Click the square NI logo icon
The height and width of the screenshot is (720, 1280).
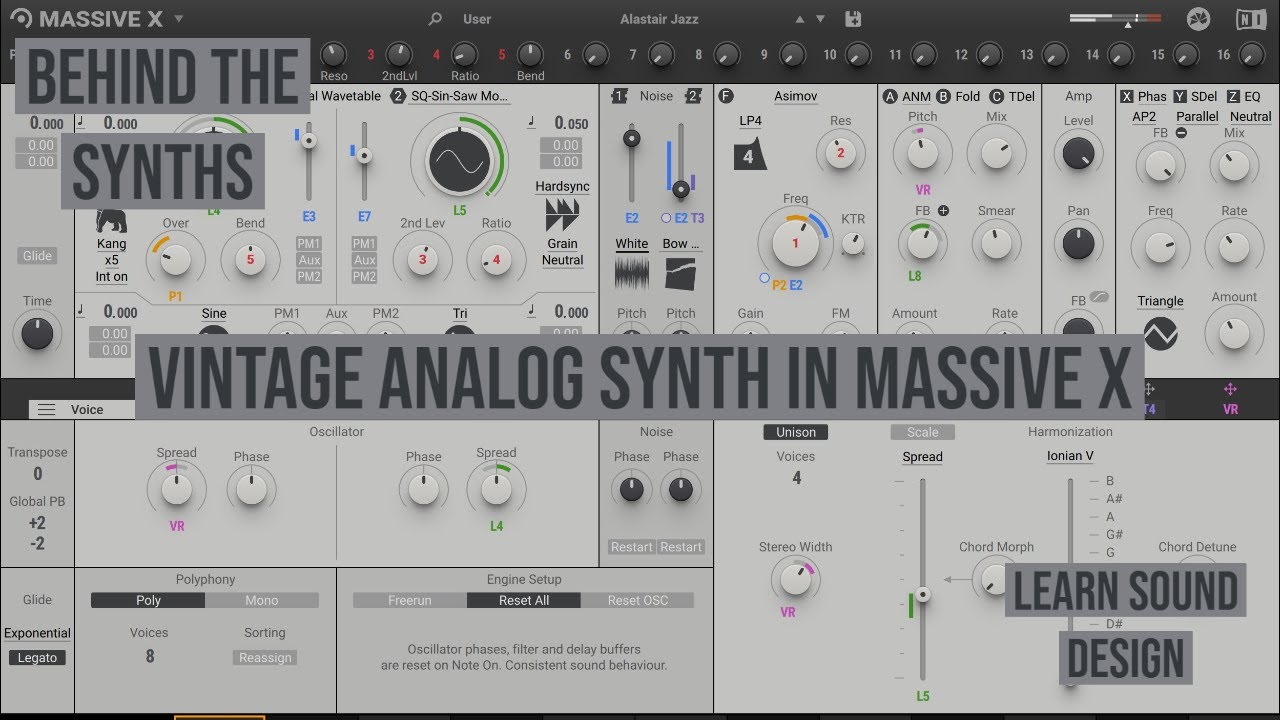click(x=1249, y=19)
